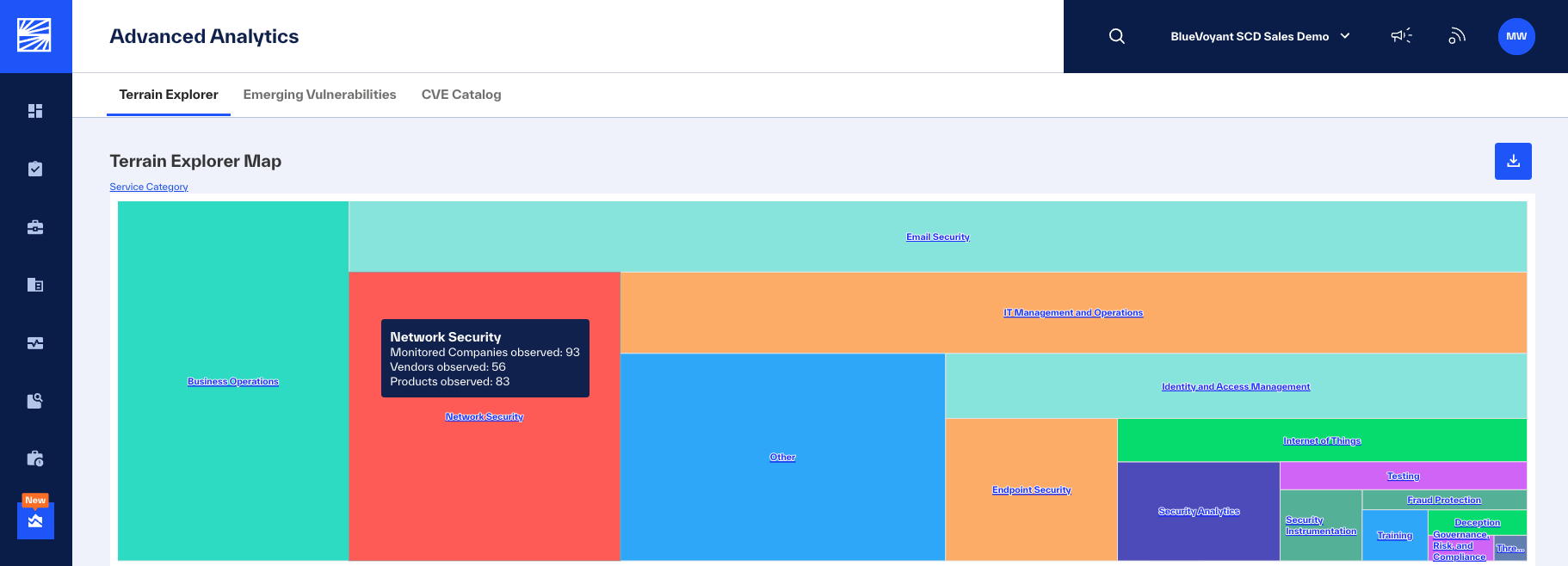Screen dimensions: 1568x566
Task: Select the blue Other treemap block
Action: coord(782,457)
